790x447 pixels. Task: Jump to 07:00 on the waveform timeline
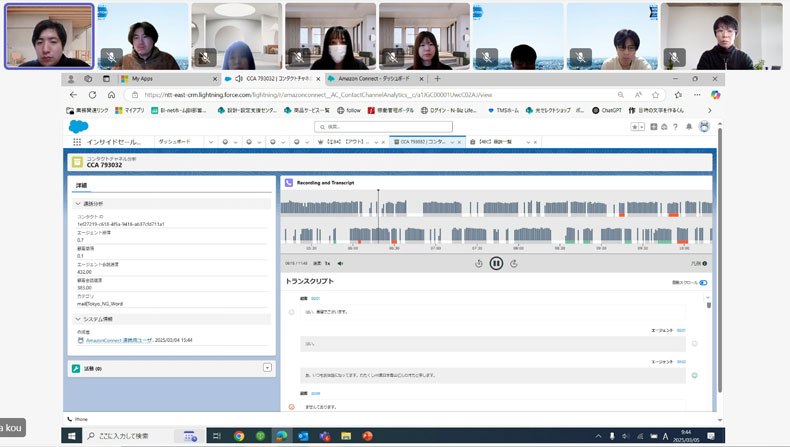[436, 248]
